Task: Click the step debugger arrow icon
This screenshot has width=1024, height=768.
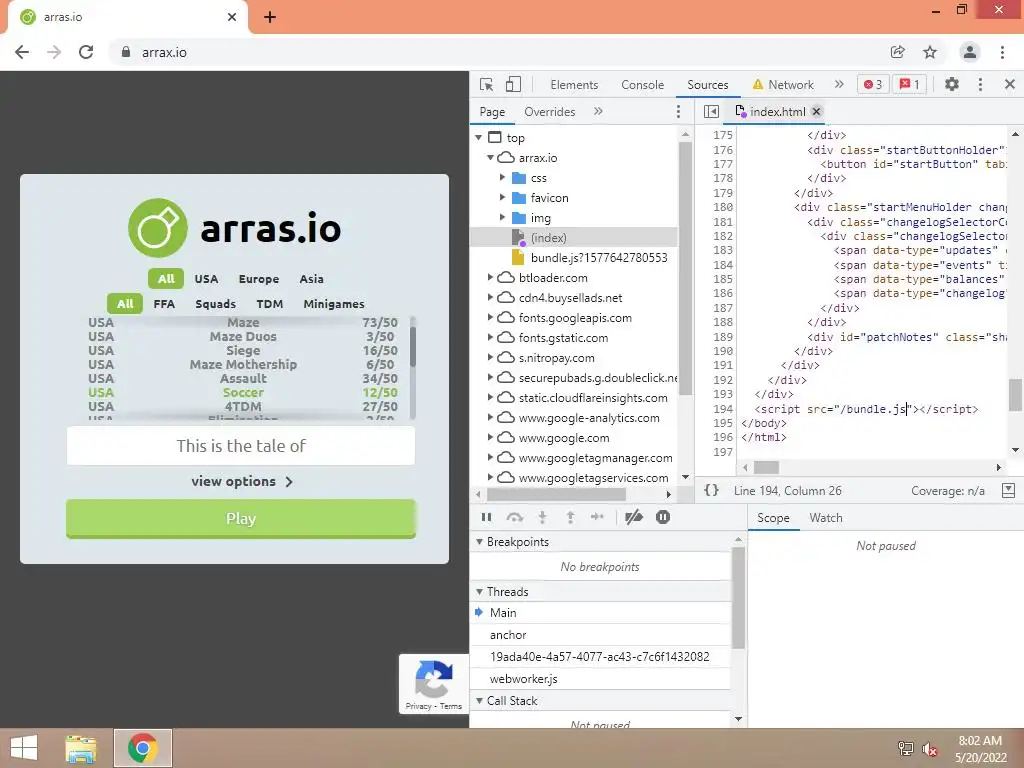Action: [x=597, y=517]
